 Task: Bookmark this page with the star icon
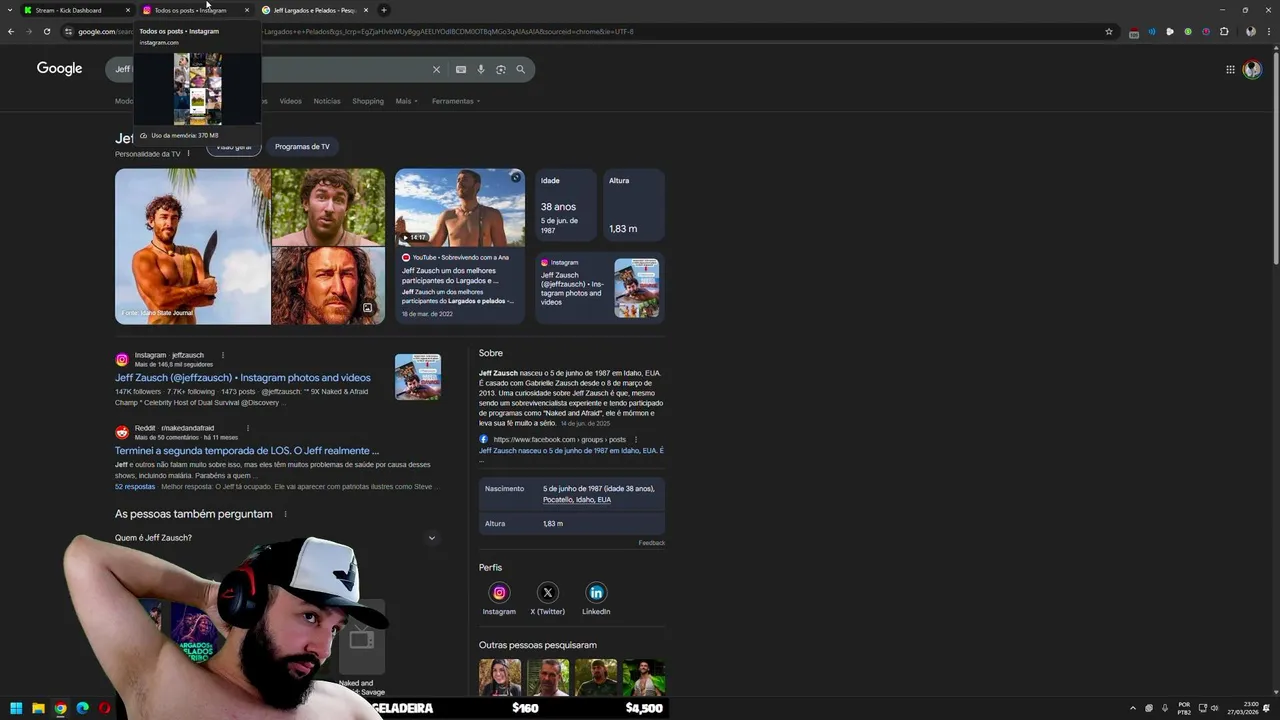tap(1109, 31)
